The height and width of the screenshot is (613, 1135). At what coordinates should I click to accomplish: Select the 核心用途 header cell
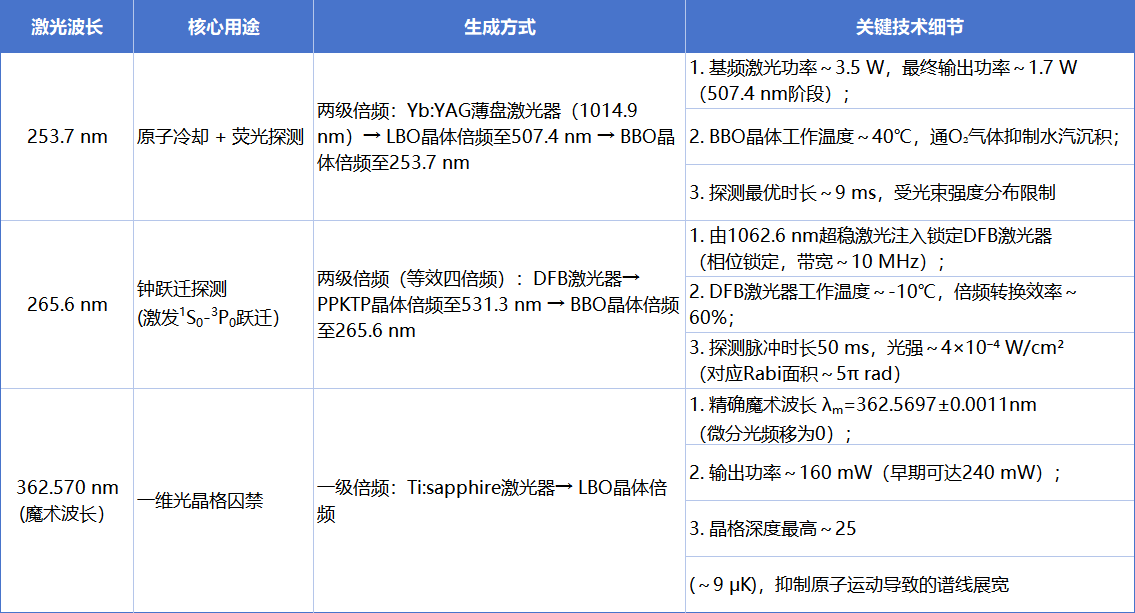223,27
